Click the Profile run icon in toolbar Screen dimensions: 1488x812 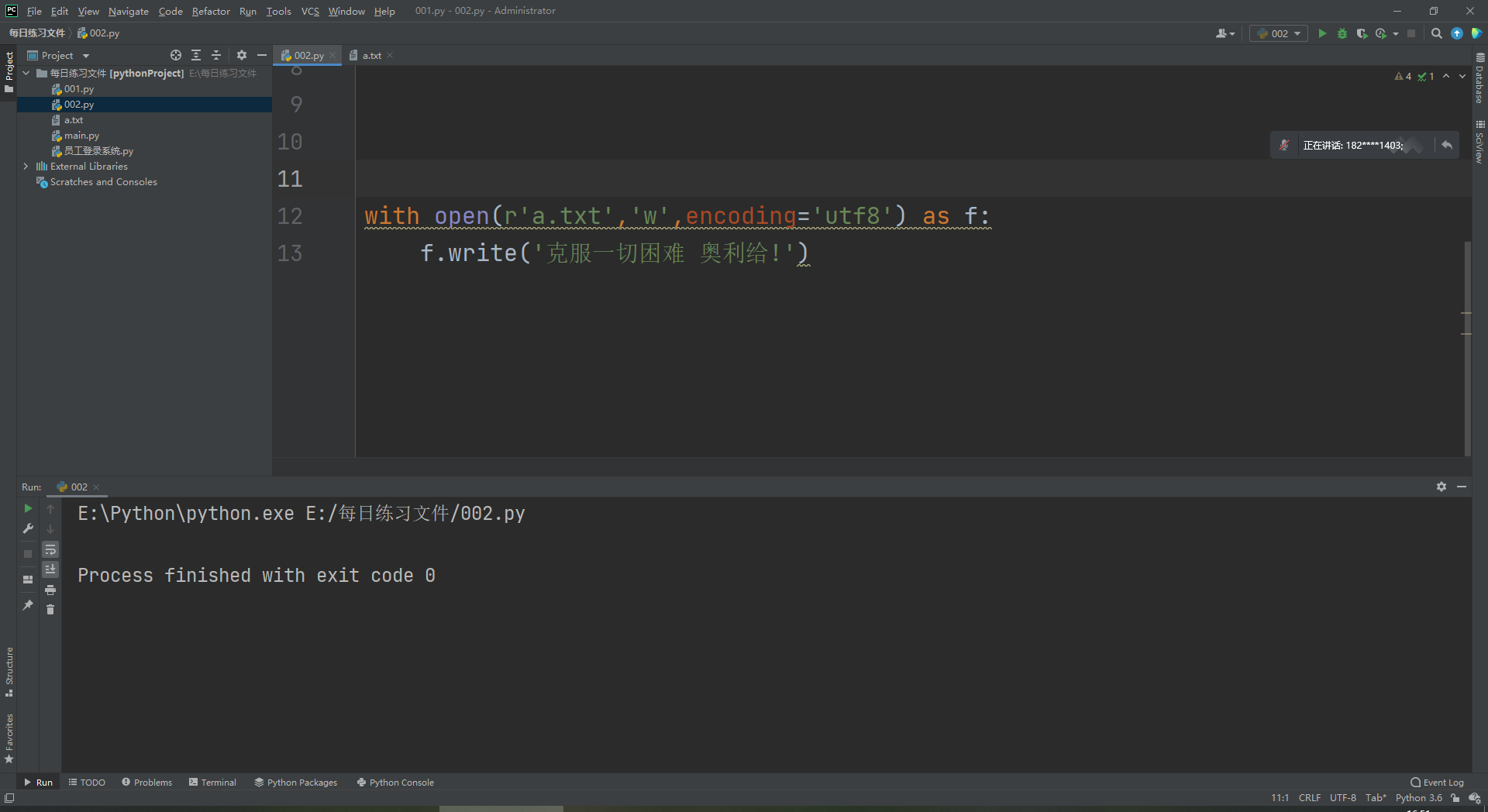(1381, 33)
